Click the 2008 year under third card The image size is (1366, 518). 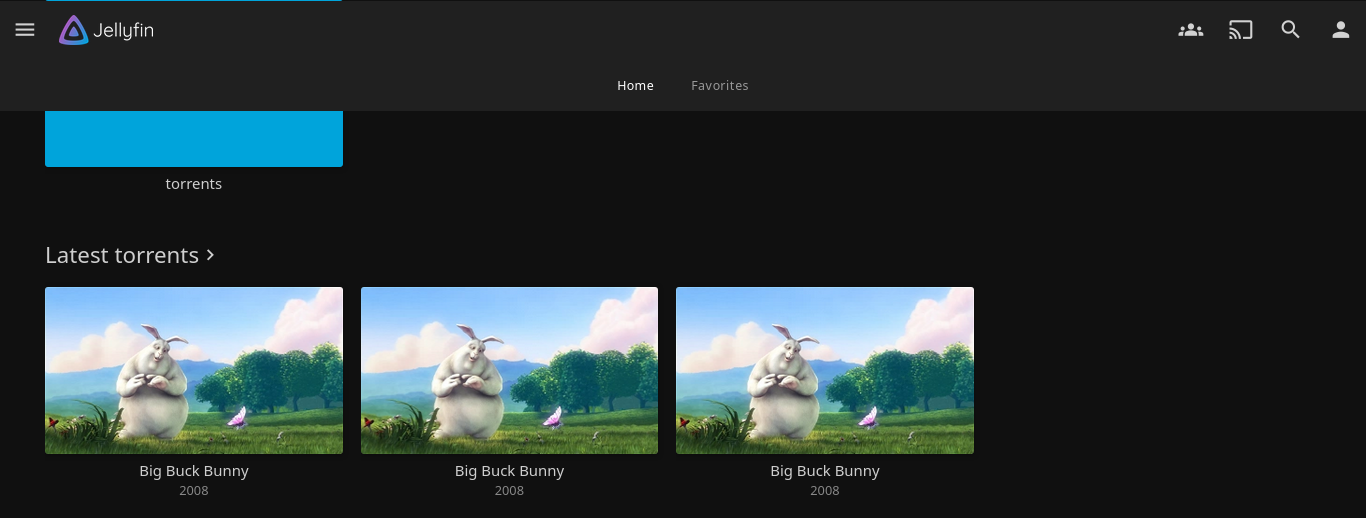click(825, 491)
